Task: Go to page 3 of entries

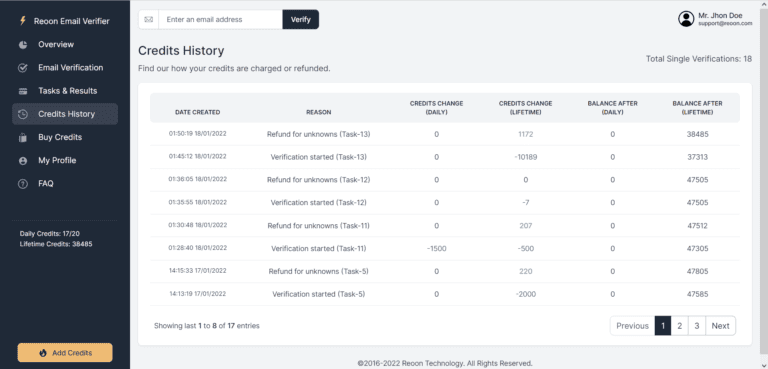Action: pos(696,326)
